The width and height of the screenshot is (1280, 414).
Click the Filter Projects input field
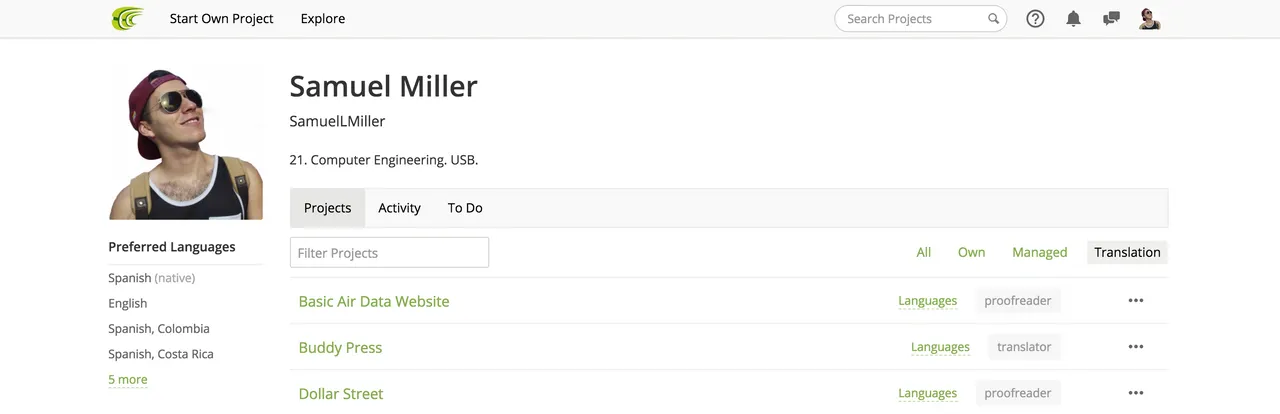pyautogui.click(x=389, y=253)
